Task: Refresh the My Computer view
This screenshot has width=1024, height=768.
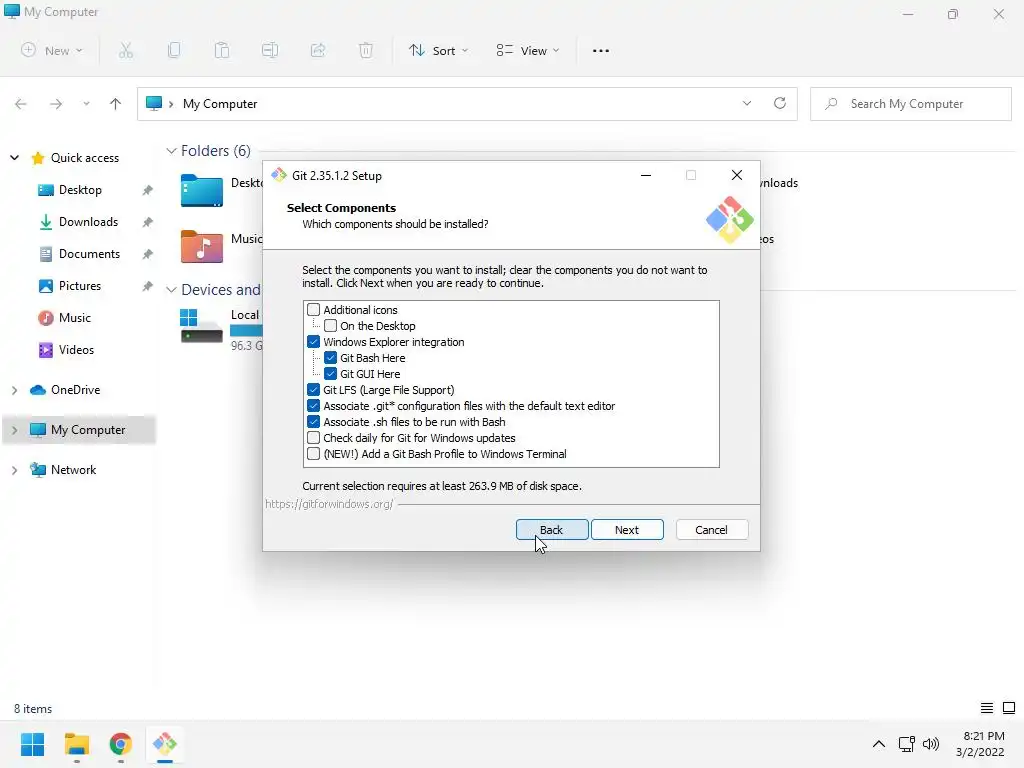Action: point(780,104)
